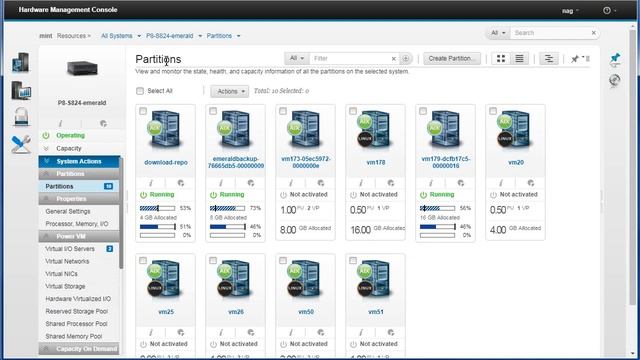This screenshot has width=640, height=360.
Task: Click pie icon under P8-8824-emerald system
Action: (103, 123)
